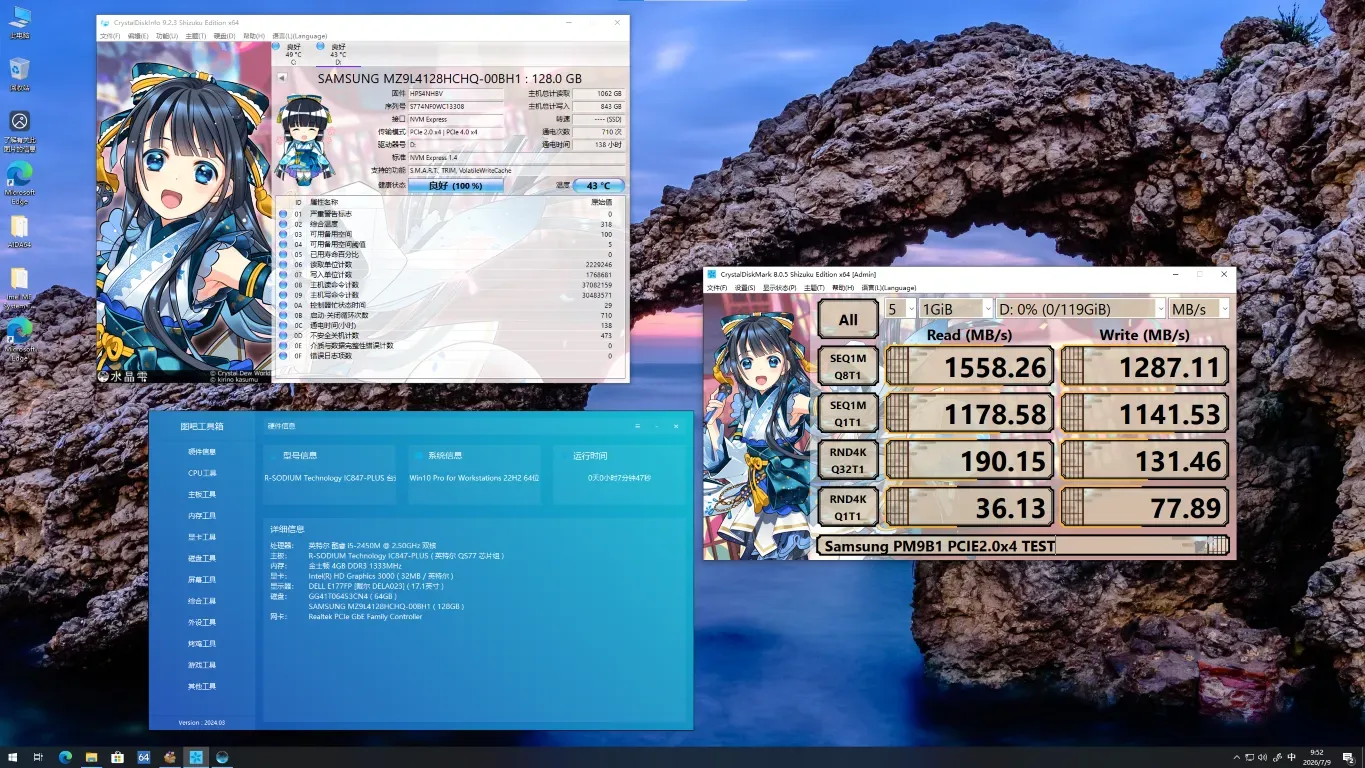Select CPU工具 in toolbox sidebar
This screenshot has height=768, width=1365.
[202, 473]
